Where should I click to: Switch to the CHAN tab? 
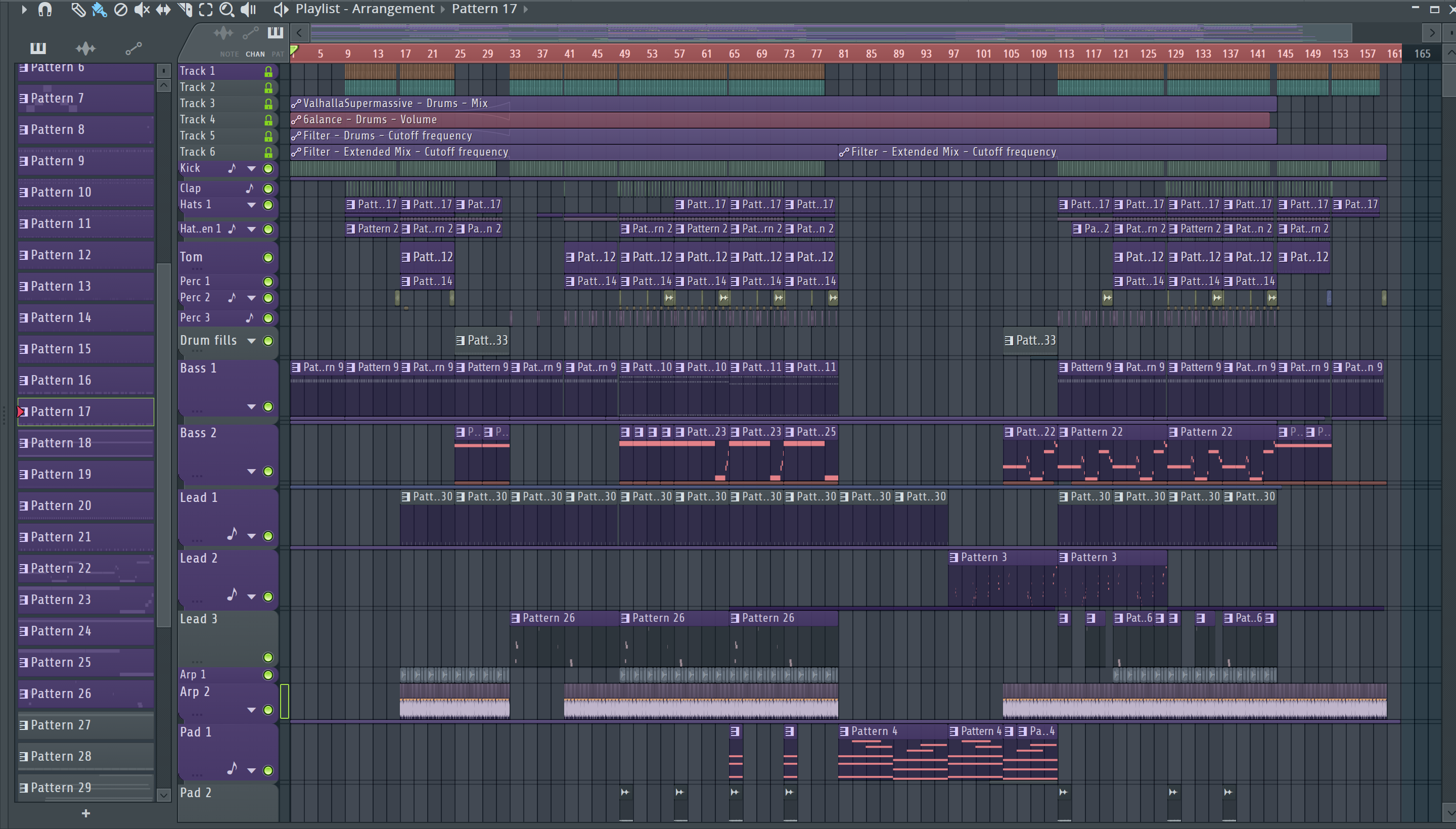[x=255, y=54]
